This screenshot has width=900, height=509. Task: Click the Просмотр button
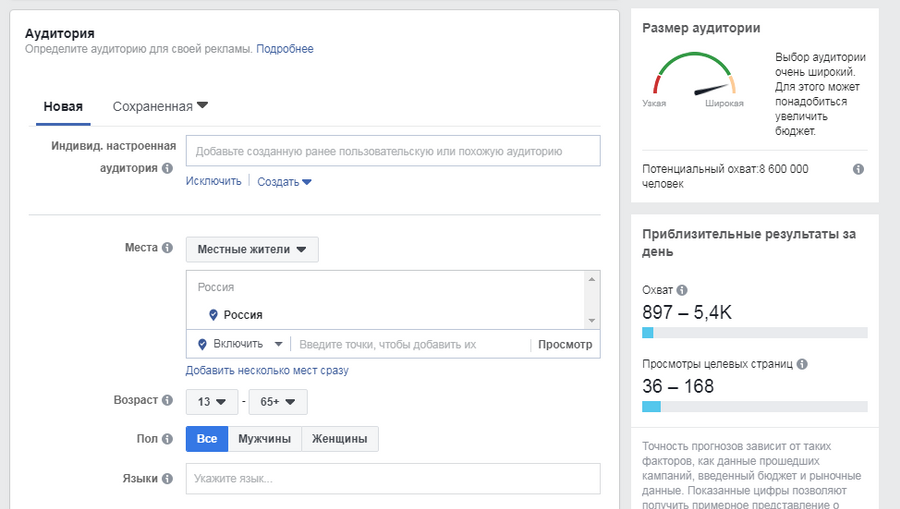pos(565,344)
